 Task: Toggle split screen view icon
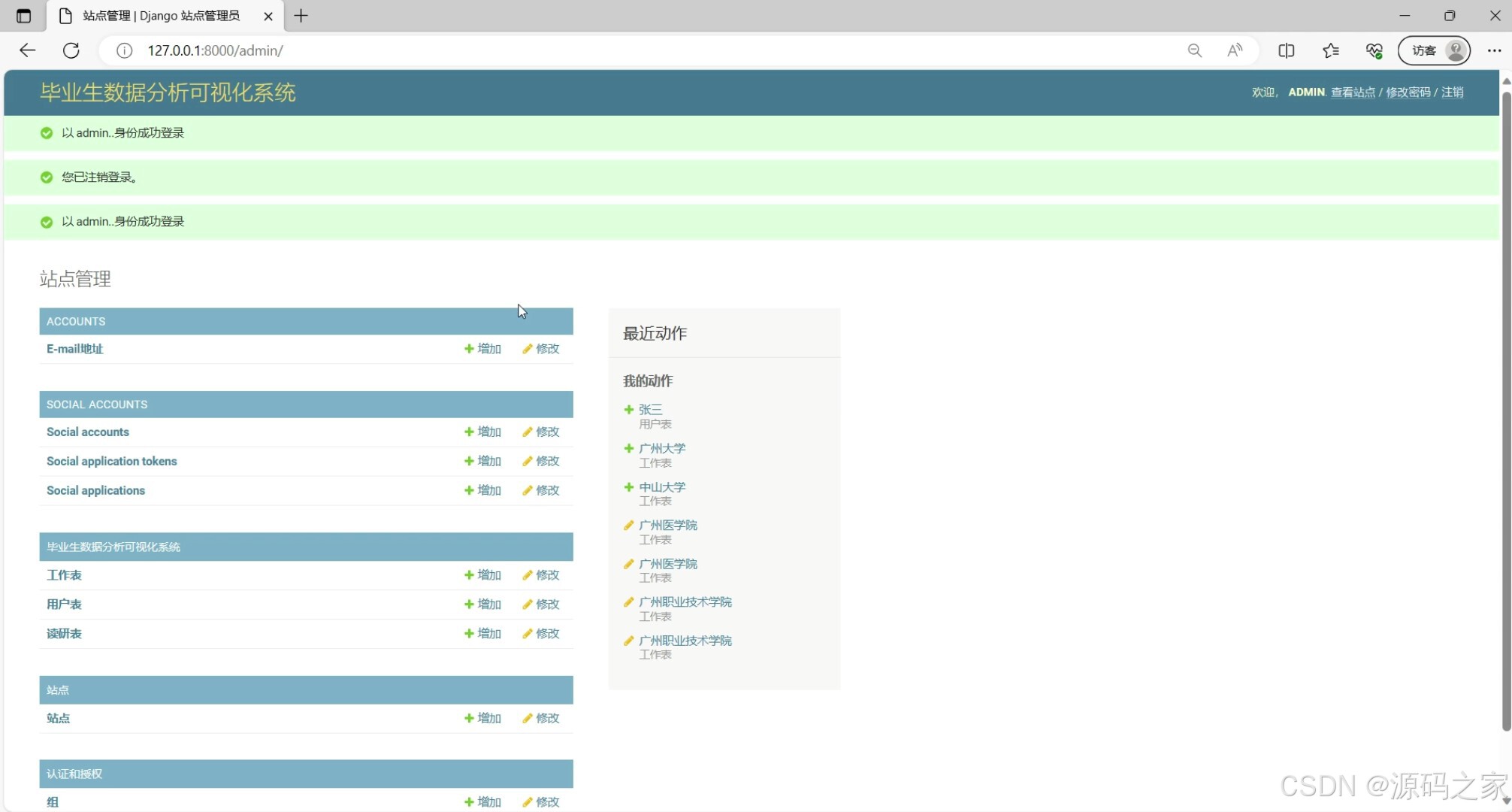[x=1286, y=50]
